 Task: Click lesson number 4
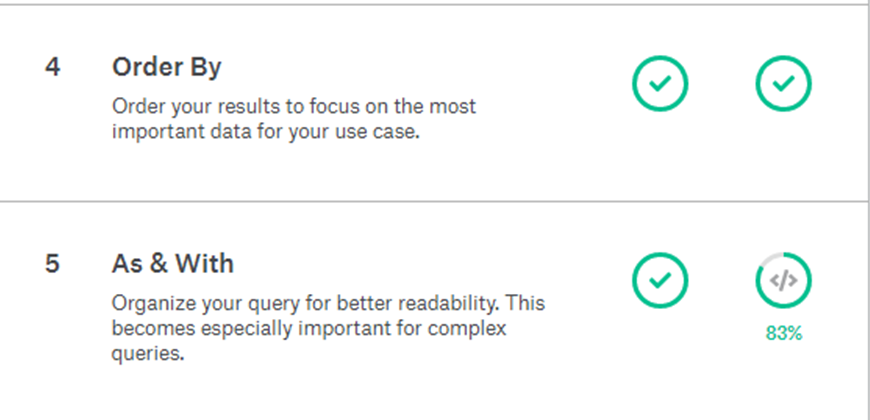pos(51,69)
